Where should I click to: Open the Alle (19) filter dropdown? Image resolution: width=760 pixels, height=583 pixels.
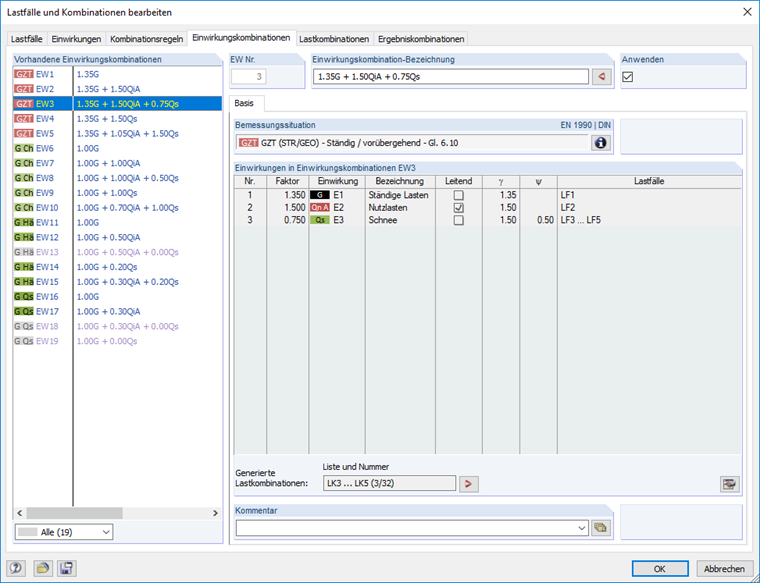point(64,532)
